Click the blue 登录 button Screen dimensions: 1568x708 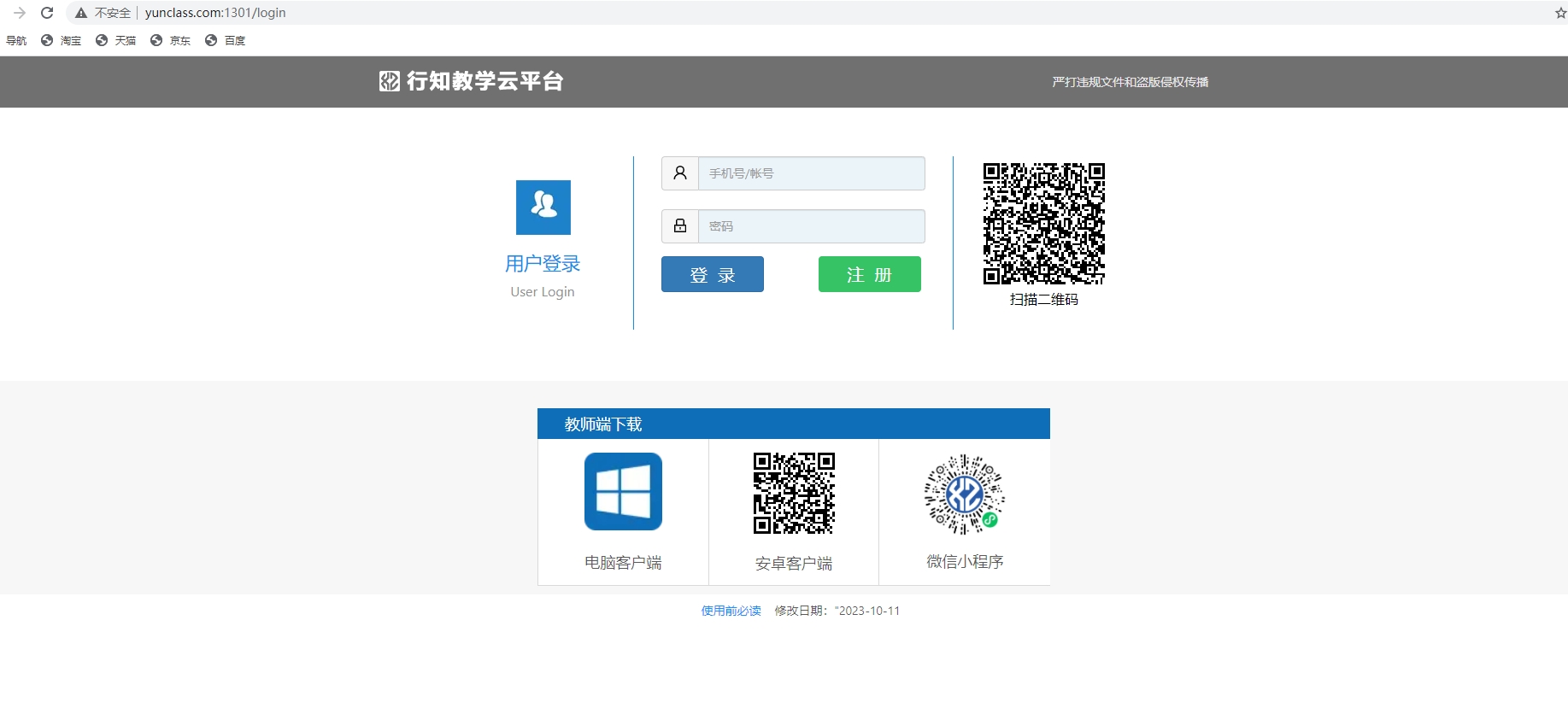[x=713, y=274]
